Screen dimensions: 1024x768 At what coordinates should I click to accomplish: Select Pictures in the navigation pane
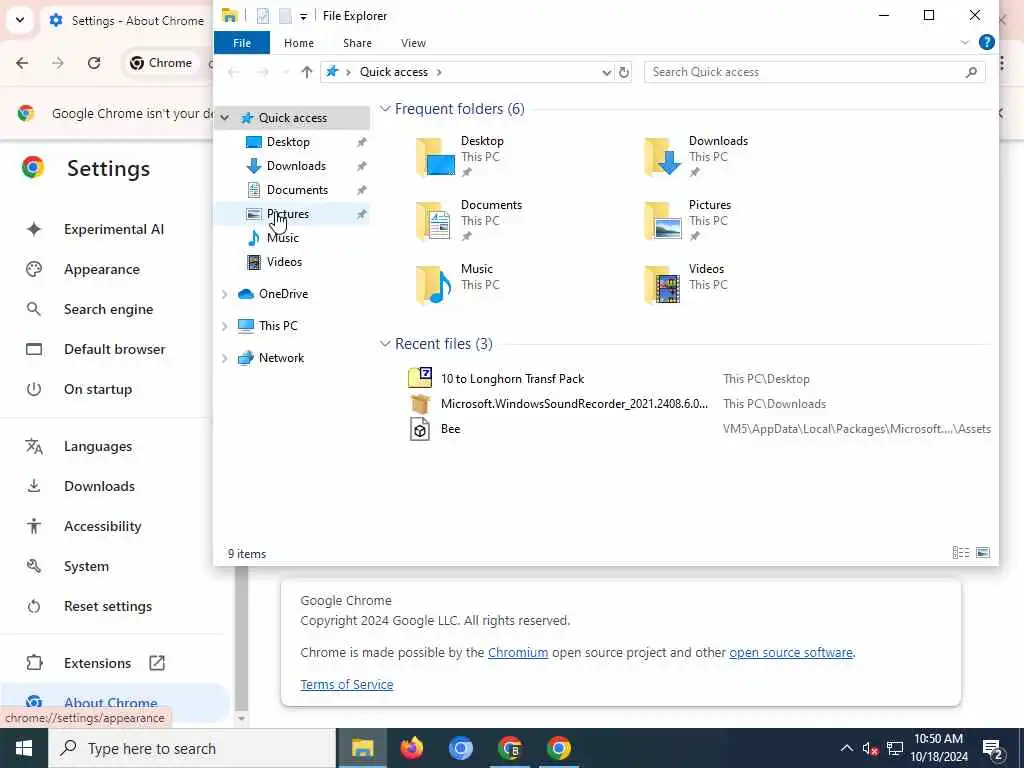(287, 214)
